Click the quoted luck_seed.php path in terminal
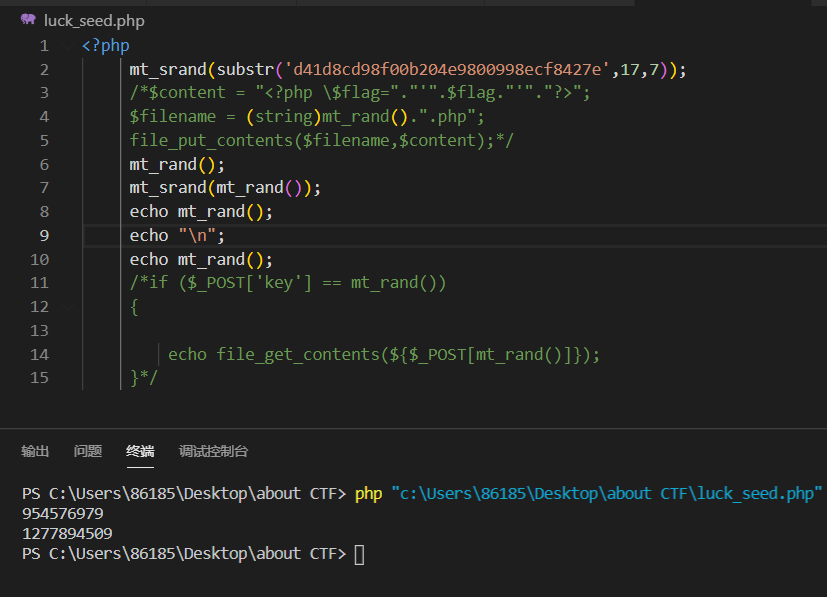The height and width of the screenshot is (597, 827). pos(607,494)
